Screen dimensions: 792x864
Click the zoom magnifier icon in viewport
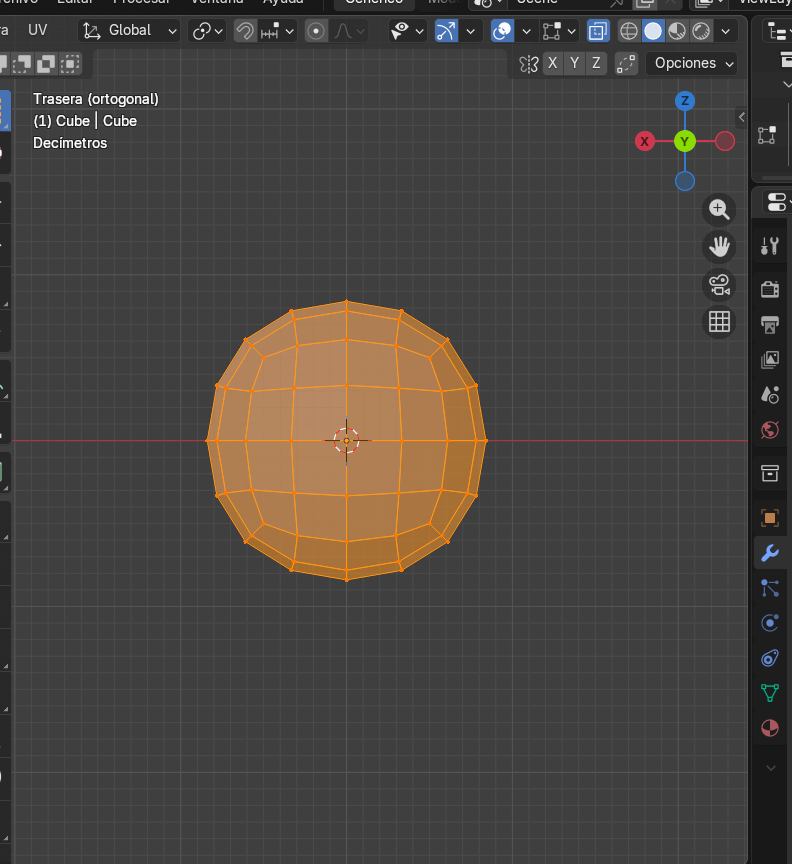coord(718,209)
